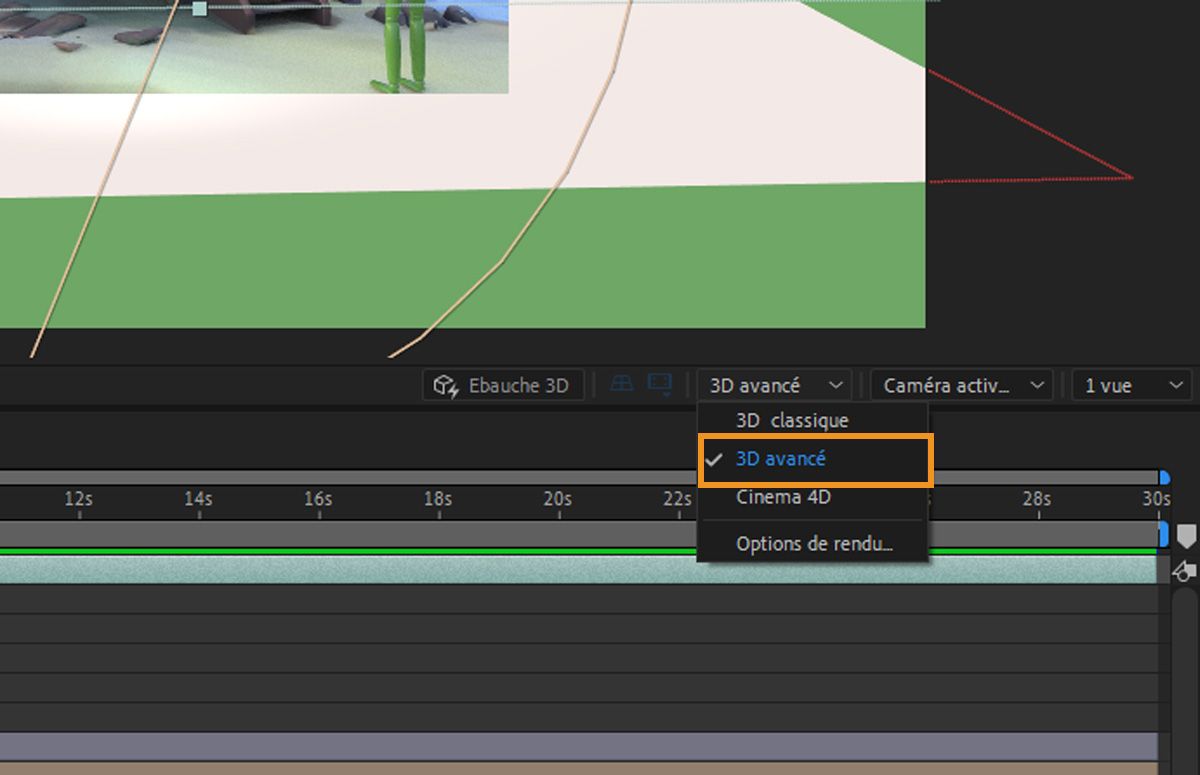Click the 20s mark on time ruler
Screen dimensions: 1200x775
558,498
